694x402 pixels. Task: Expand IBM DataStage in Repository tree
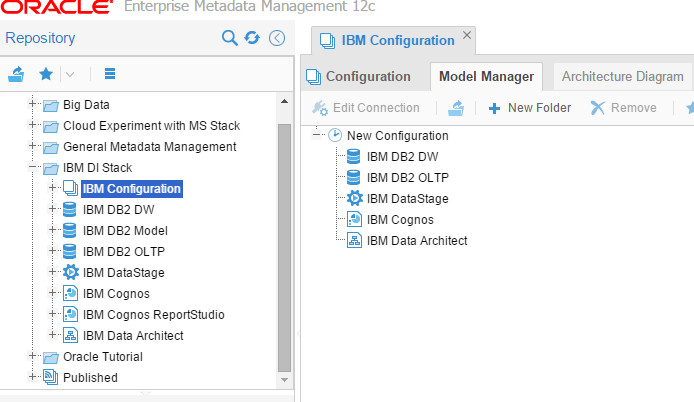point(52,271)
